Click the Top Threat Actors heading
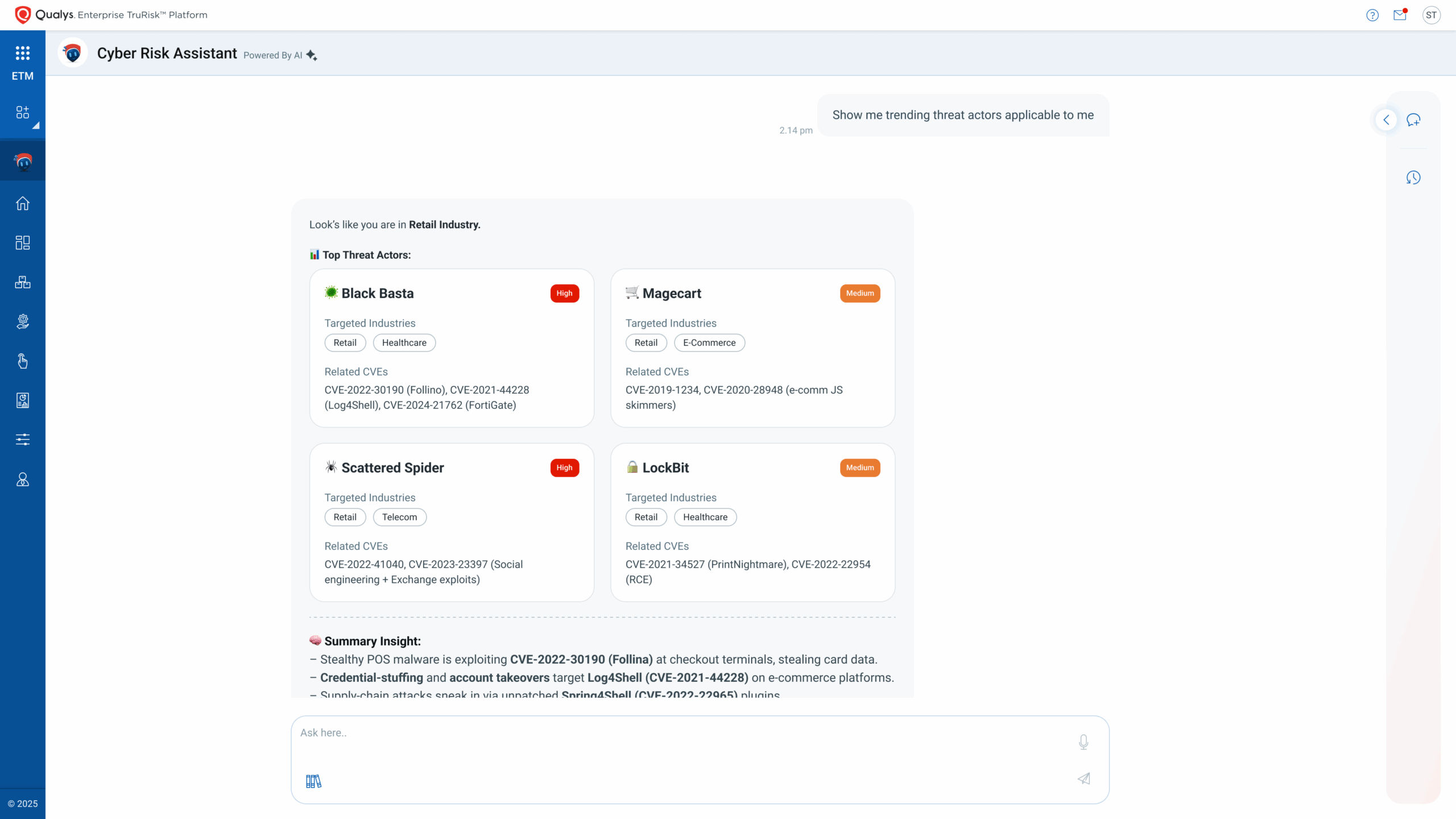Viewport: 1456px width, 819px height. tap(366, 255)
